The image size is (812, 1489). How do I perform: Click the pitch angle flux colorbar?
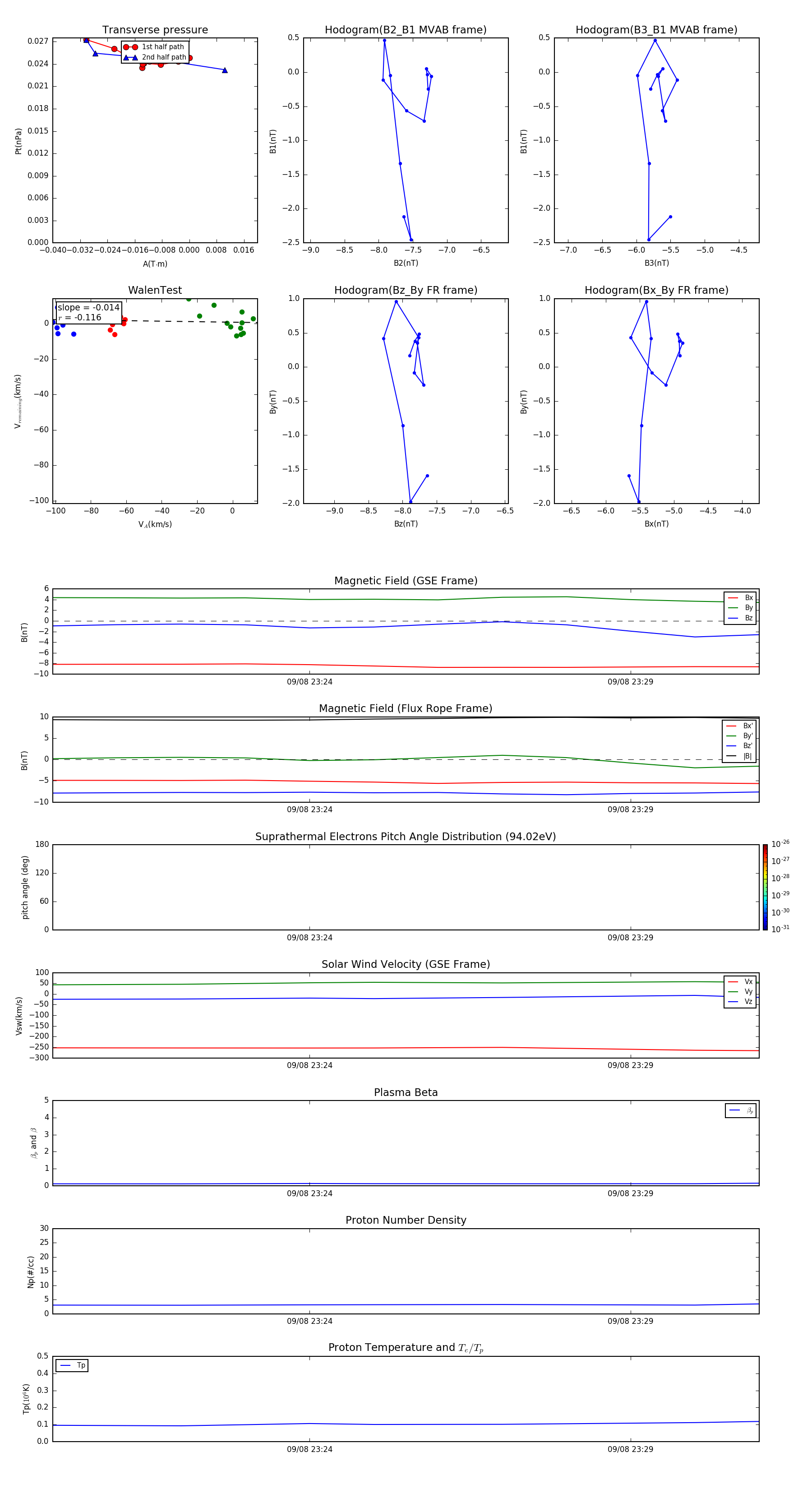pos(765,887)
